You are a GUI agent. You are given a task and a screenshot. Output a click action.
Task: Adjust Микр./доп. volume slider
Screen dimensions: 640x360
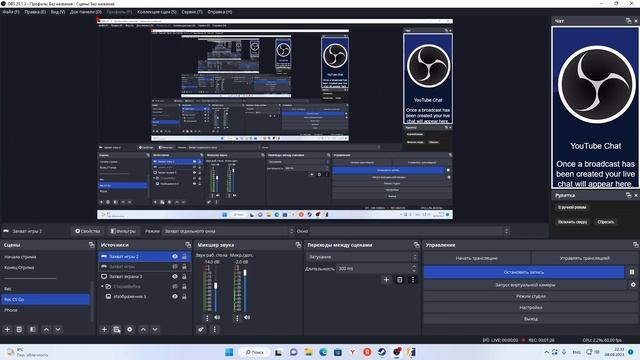[x=245, y=272]
